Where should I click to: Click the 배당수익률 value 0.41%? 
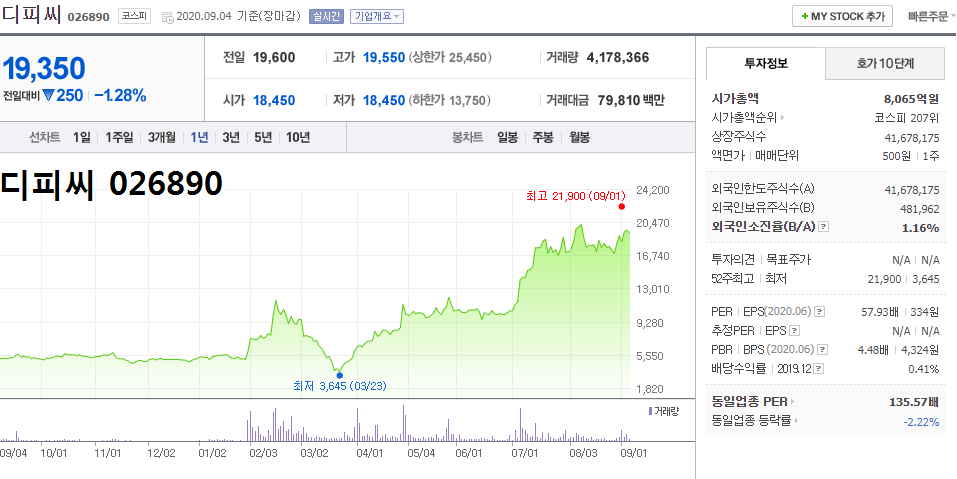923,369
